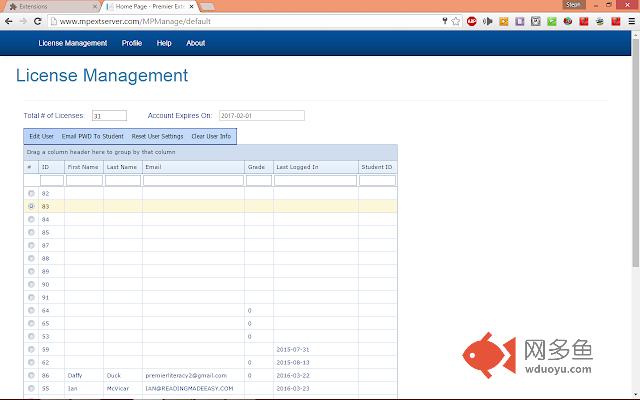Select the radio button for ID 90
Viewport: 640px width, 400px height.
point(31,284)
